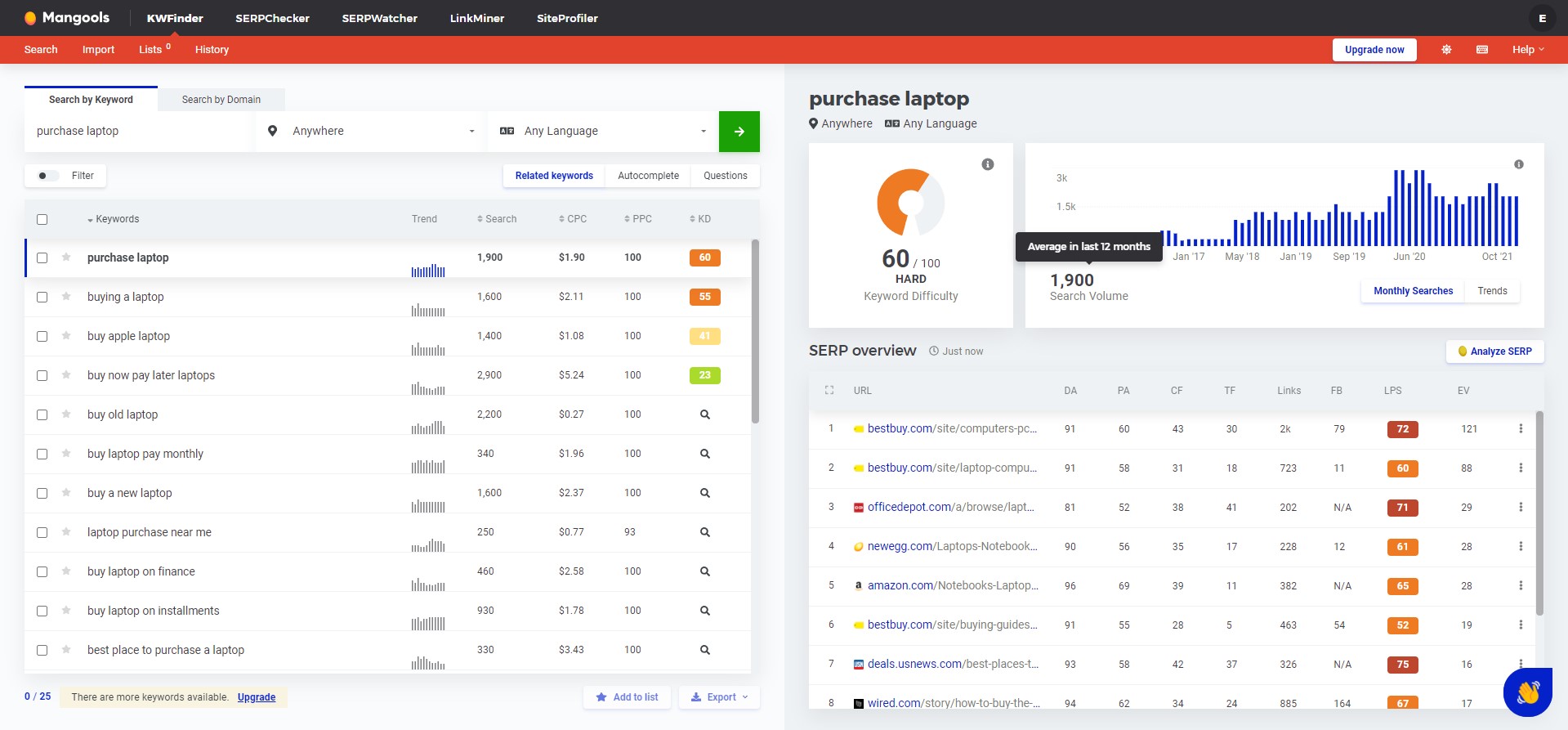Sort by Keywords column header
The height and width of the screenshot is (730, 1568).
click(114, 219)
